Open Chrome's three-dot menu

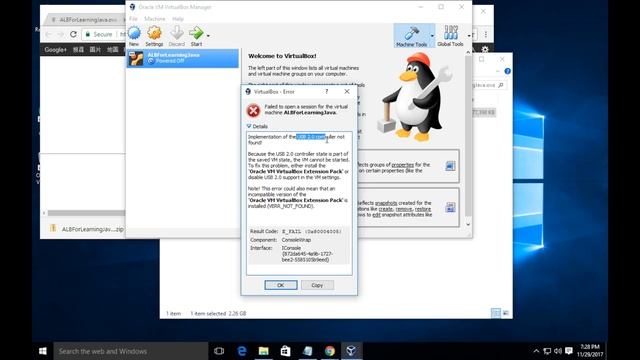click(x=486, y=35)
